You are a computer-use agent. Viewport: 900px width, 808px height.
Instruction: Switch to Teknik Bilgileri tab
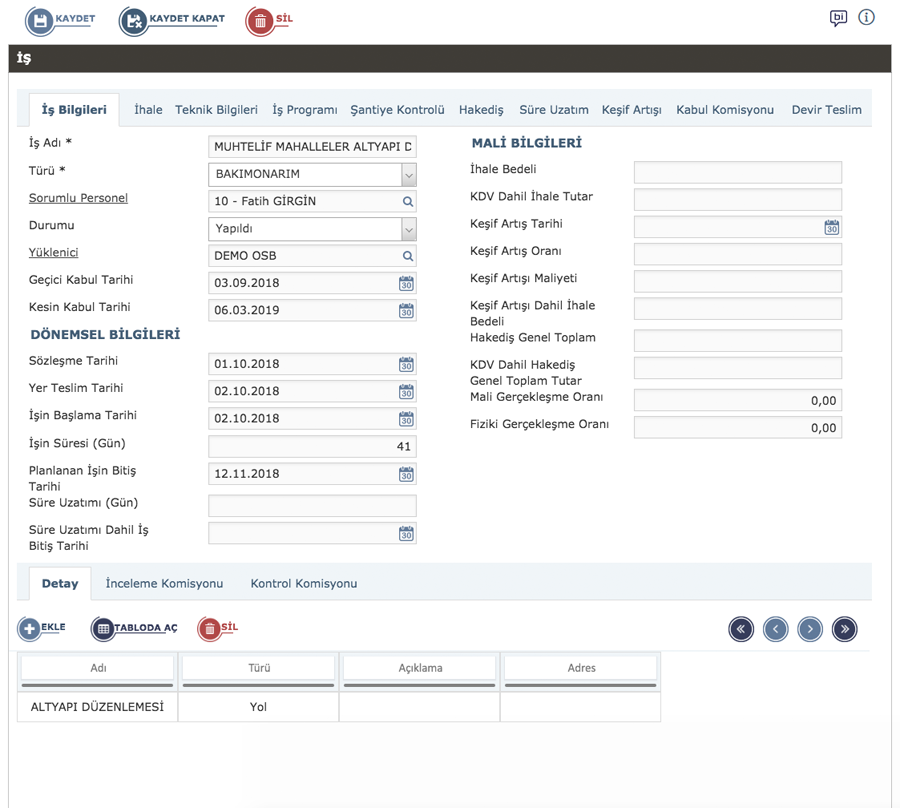pyautogui.click(x=216, y=110)
